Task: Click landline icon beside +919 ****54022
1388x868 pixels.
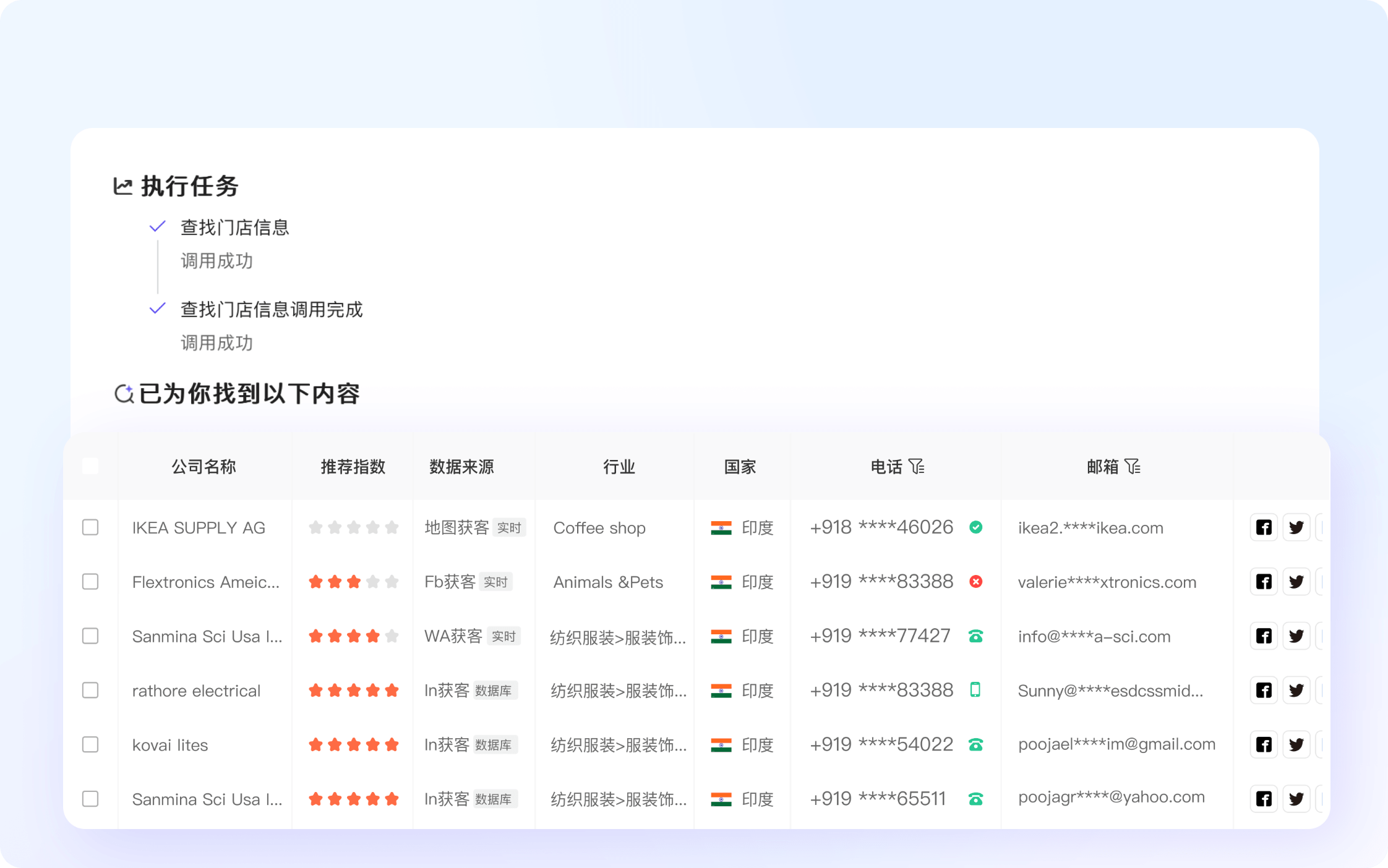Action: [975, 744]
